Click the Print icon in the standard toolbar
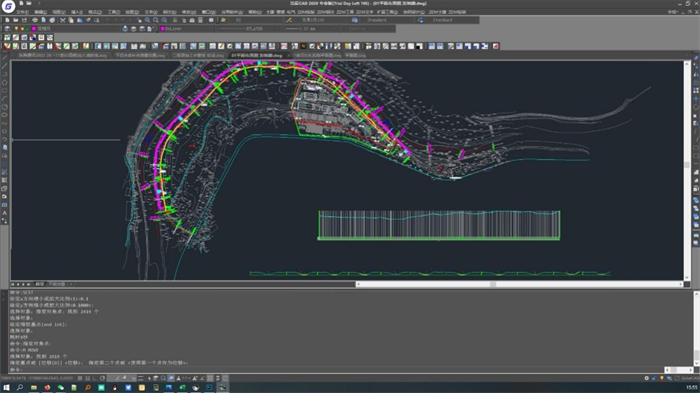The height and width of the screenshot is (393, 700). [35, 20]
